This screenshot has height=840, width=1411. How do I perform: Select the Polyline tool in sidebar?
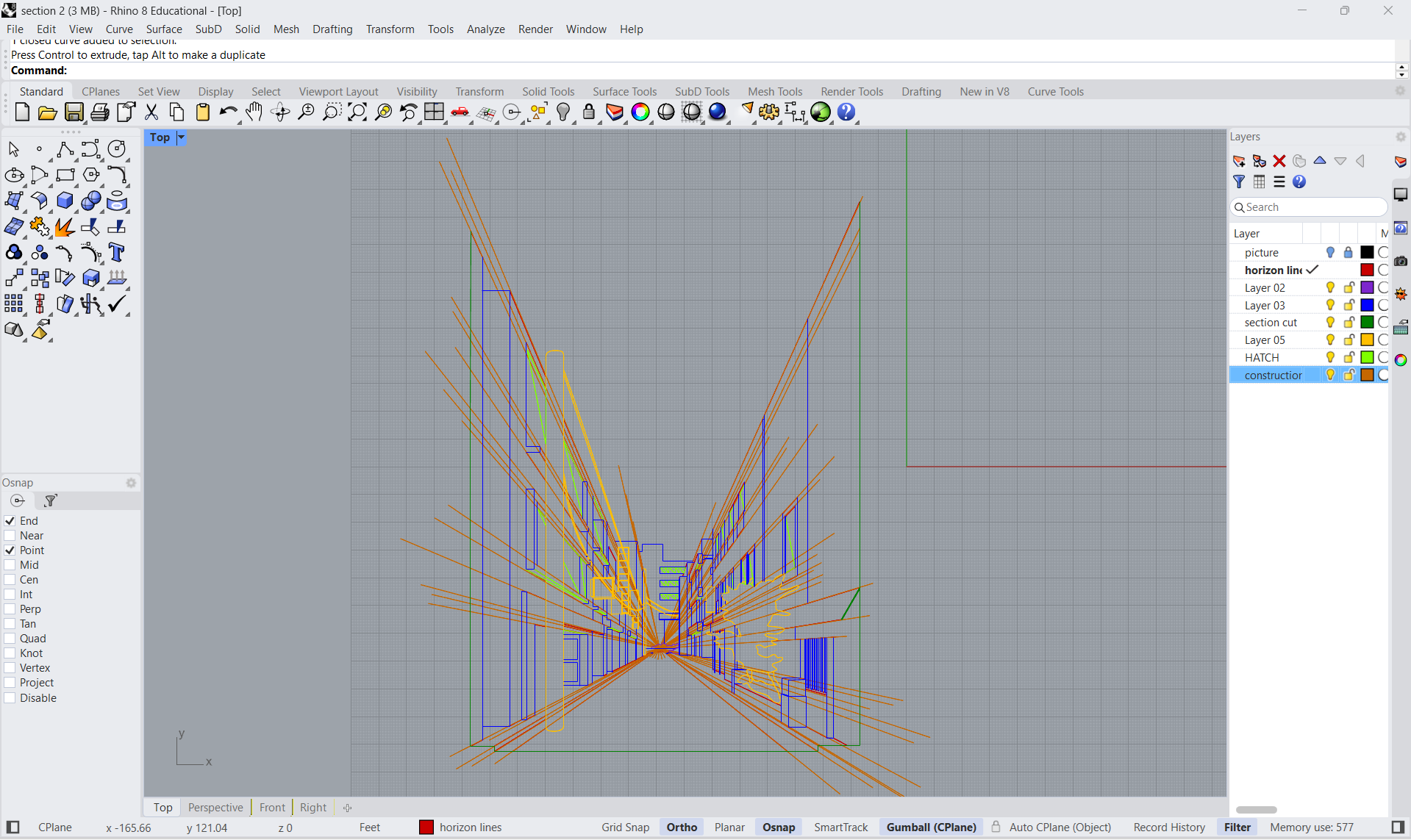(x=65, y=149)
